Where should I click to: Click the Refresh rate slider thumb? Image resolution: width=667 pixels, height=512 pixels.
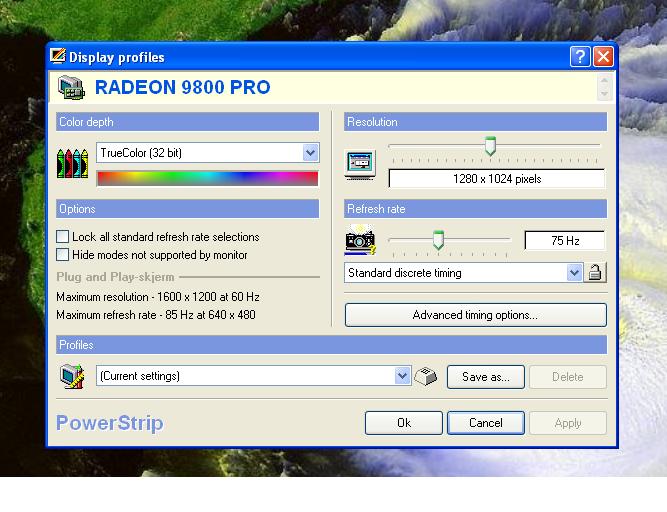click(x=438, y=240)
